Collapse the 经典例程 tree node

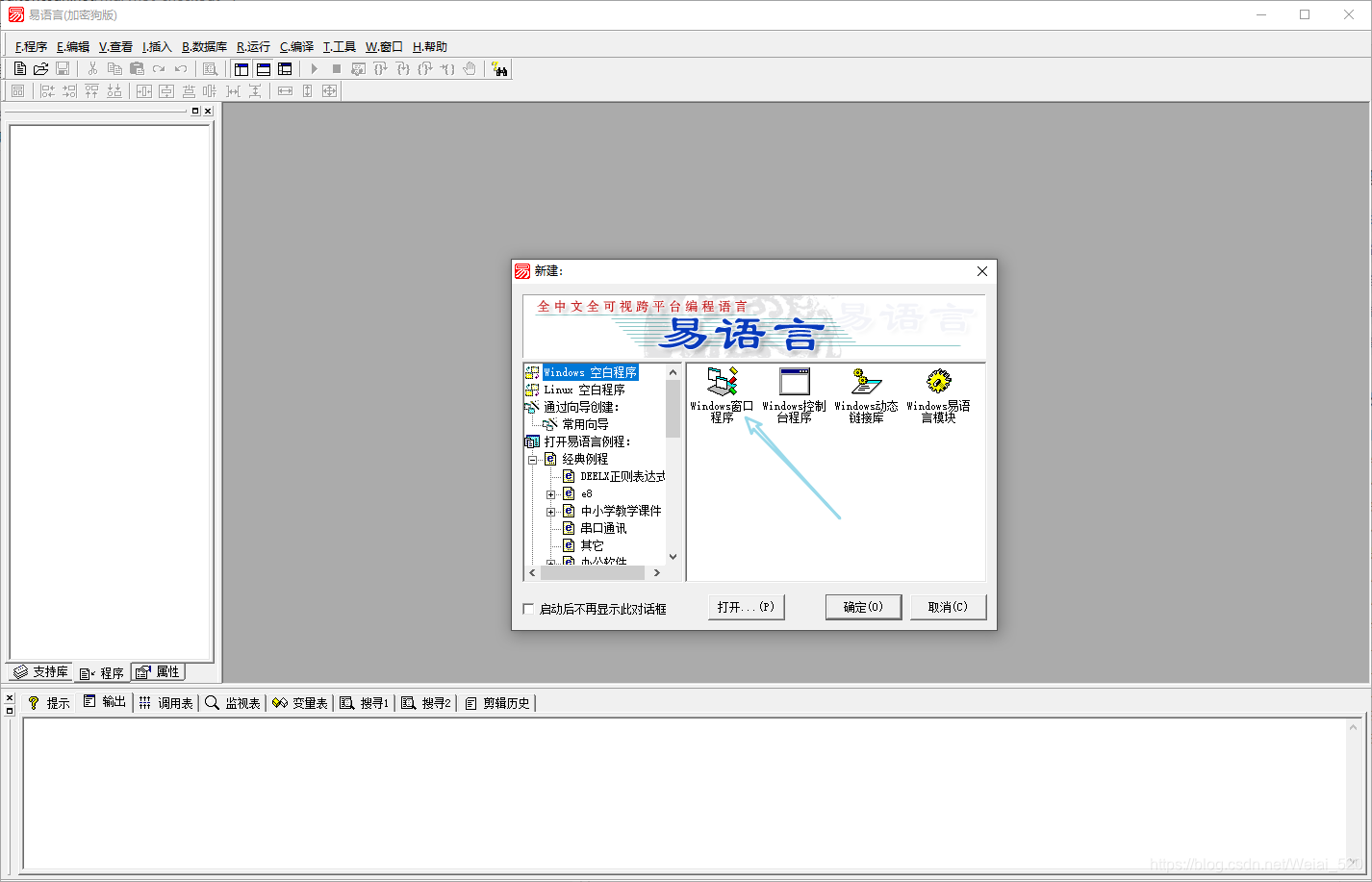click(x=532, y=460)
